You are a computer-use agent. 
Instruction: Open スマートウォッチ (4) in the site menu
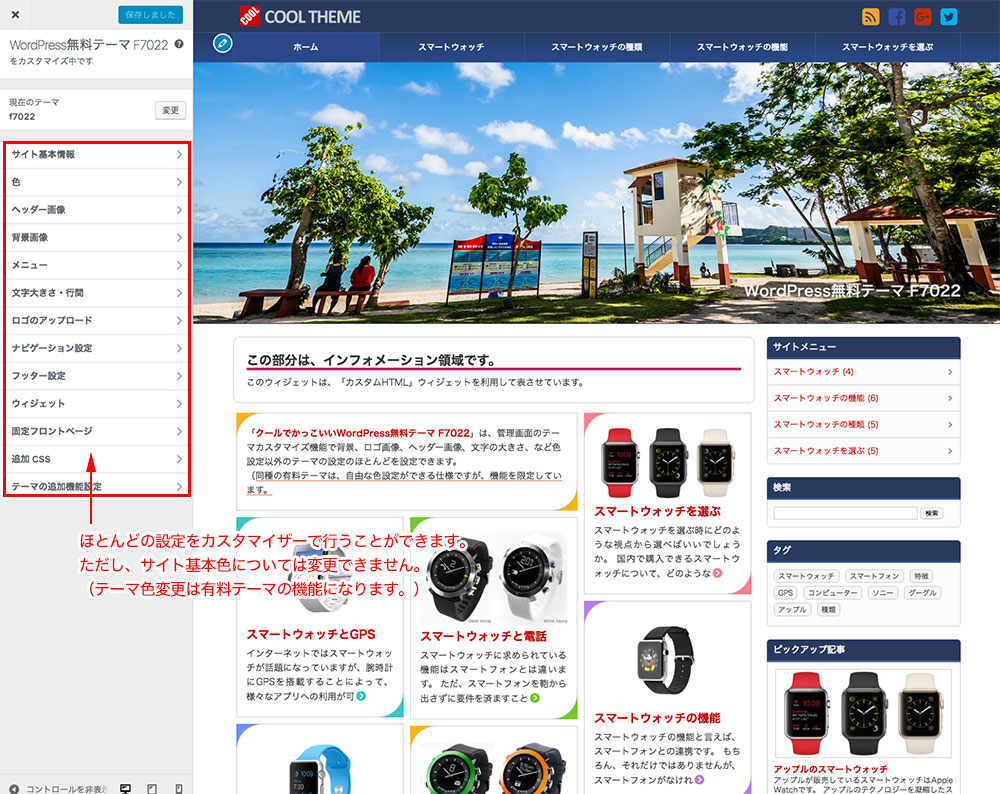864,372
